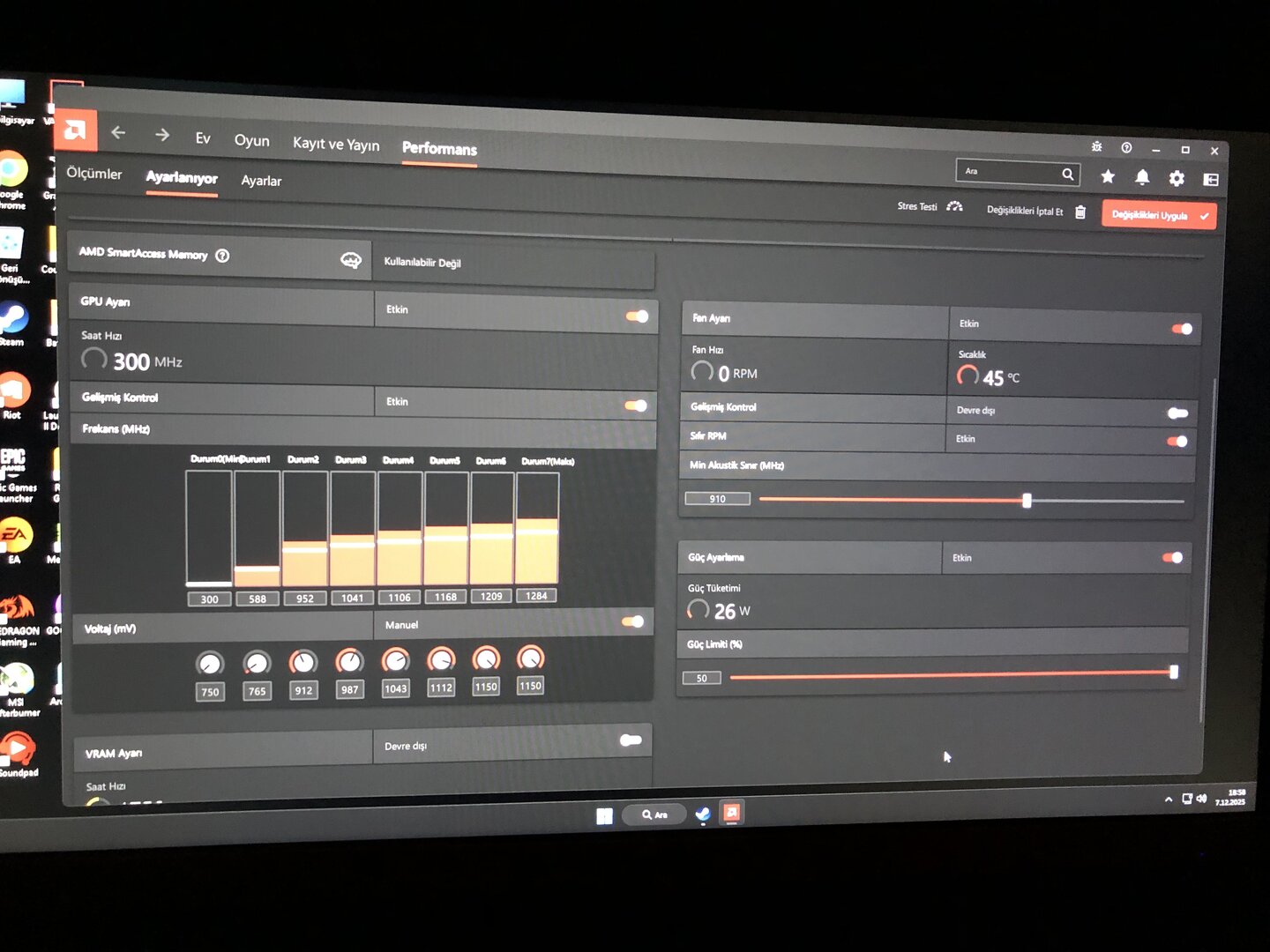Select the Performans tab

point(439,149)
